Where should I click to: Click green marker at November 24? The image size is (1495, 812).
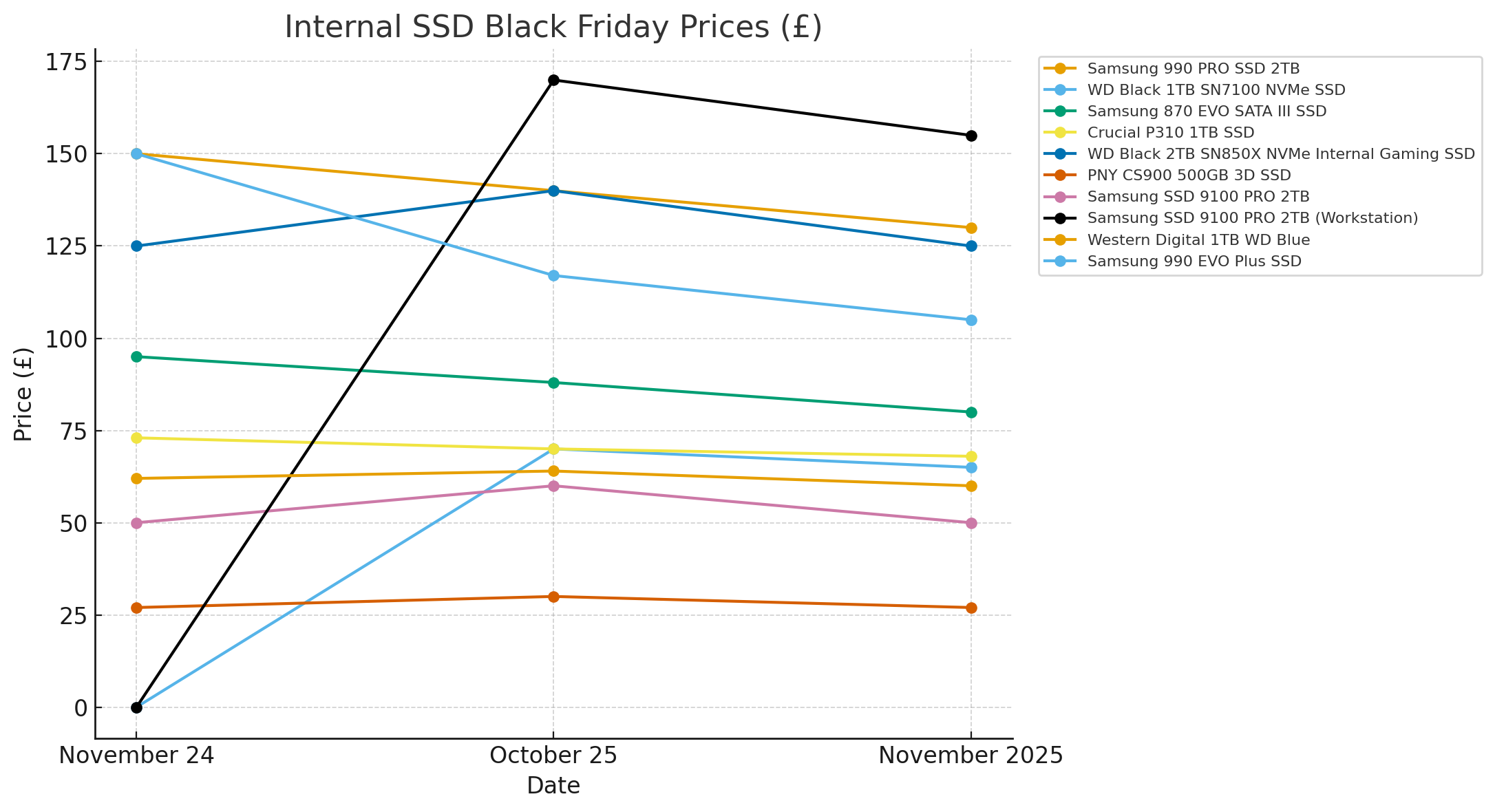(136, 356)
